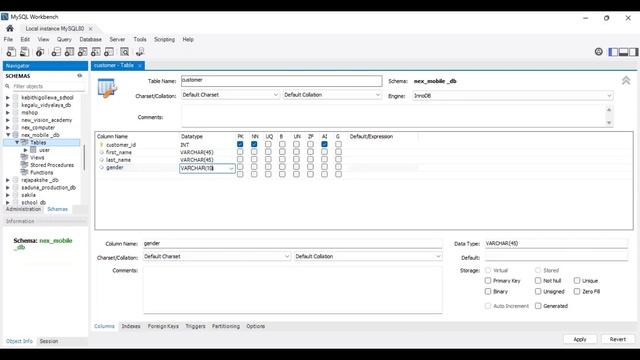Click the Apply button
The width and height of the screenshot is (640, 360).
point(580,339)
